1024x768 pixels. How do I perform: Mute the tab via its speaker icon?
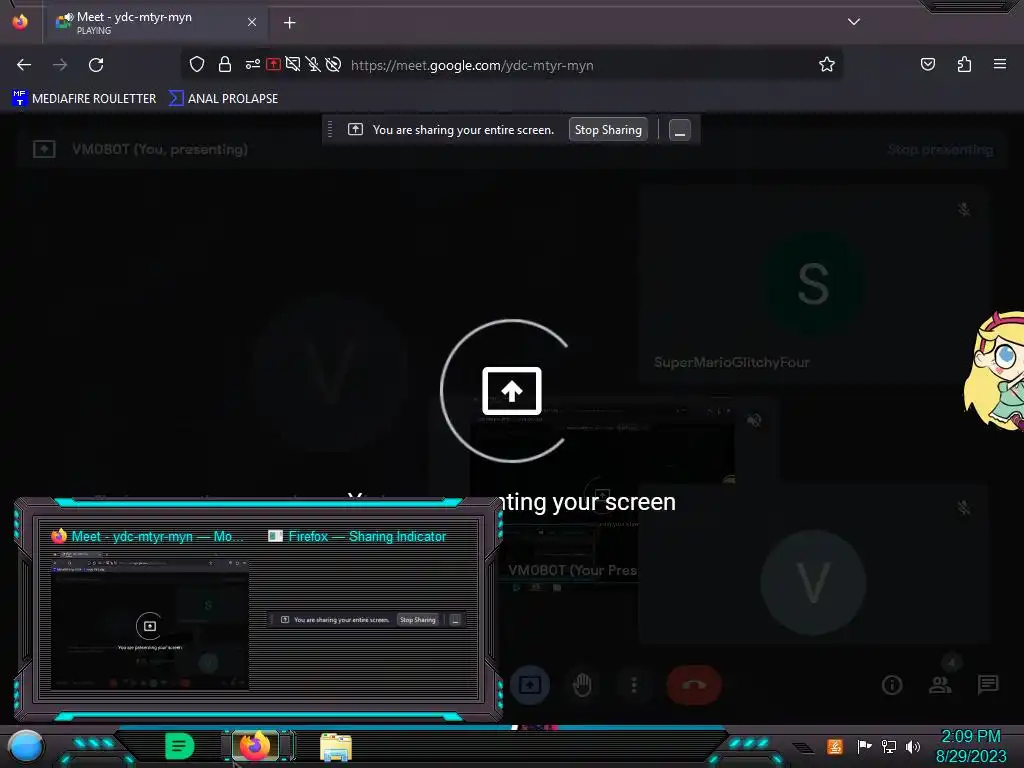[68, 18]
